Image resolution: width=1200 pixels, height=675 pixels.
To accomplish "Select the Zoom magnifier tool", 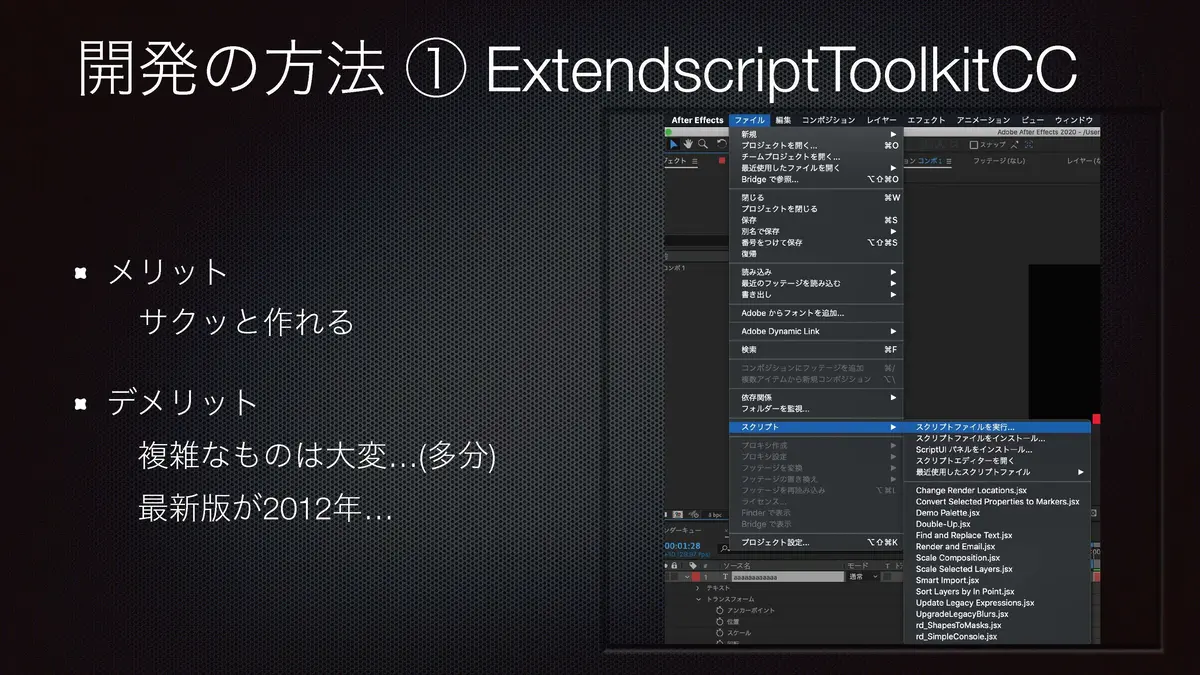I will click(703, 144).
